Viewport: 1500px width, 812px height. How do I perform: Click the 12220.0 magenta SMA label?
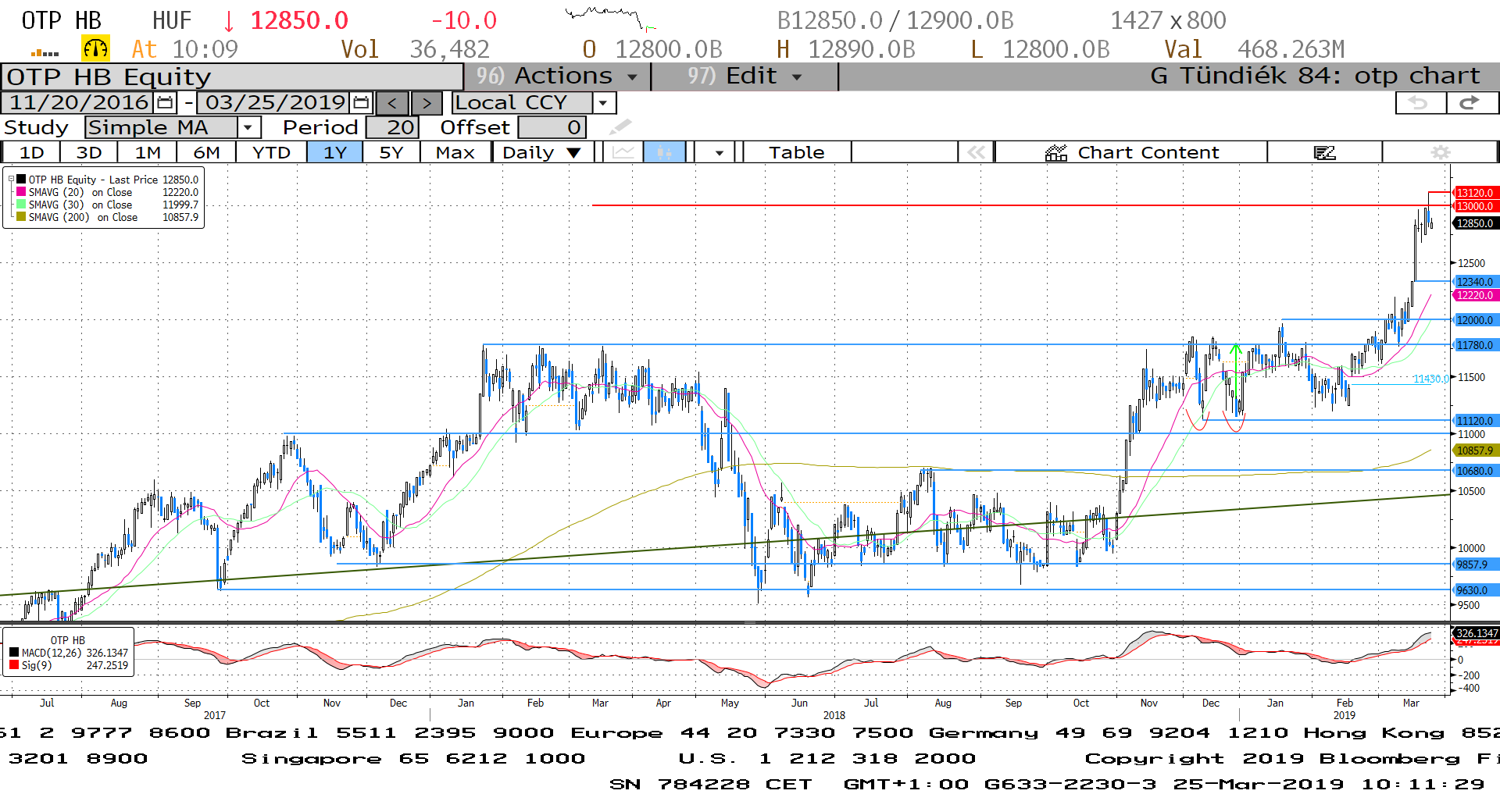1475,295
